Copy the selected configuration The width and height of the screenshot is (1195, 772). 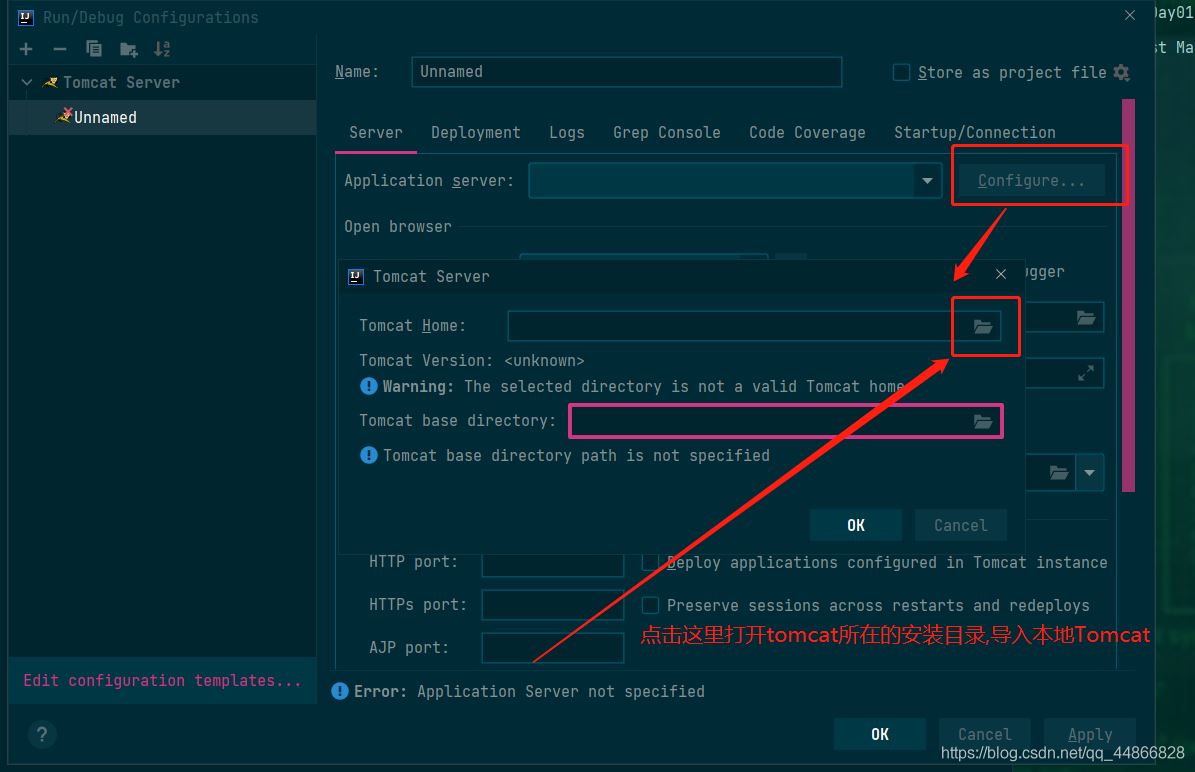pyautogui.click(x=94, y=50)
